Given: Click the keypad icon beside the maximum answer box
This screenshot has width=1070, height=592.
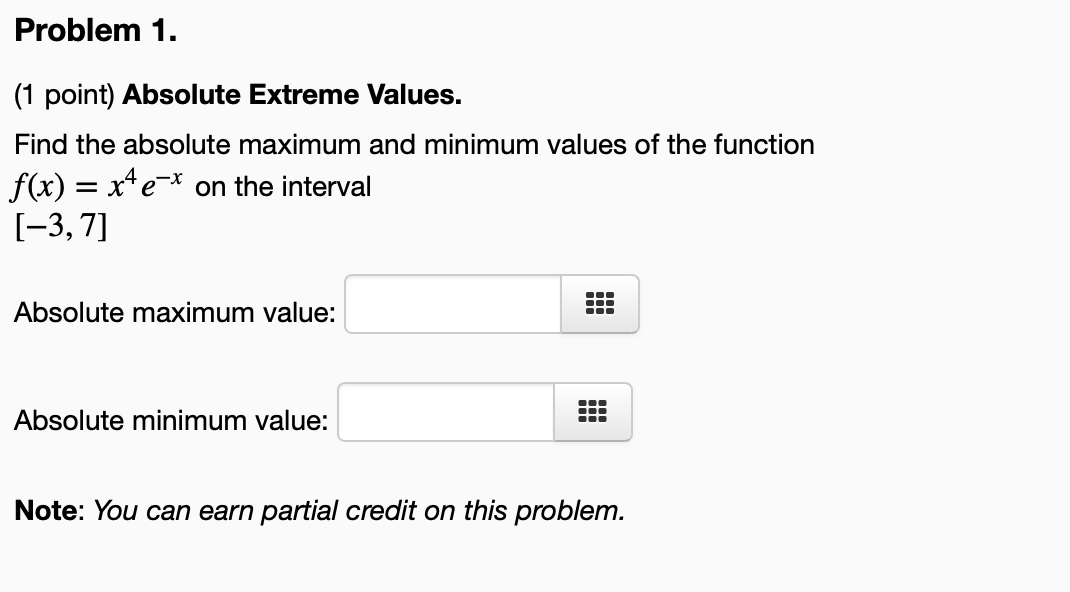Looking at the screenshot, I should pos(599,304).
